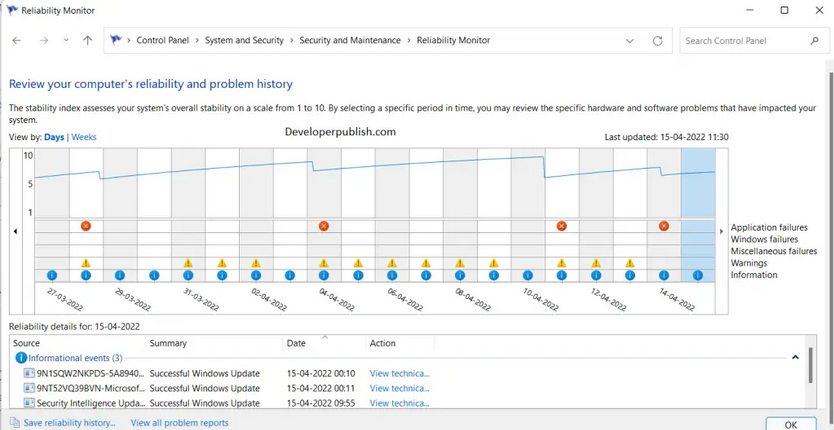Click the date cell 15-04-2022 09:55
Image resolution: width=834 pixels, height=430 pixels.
coord(321,403)
